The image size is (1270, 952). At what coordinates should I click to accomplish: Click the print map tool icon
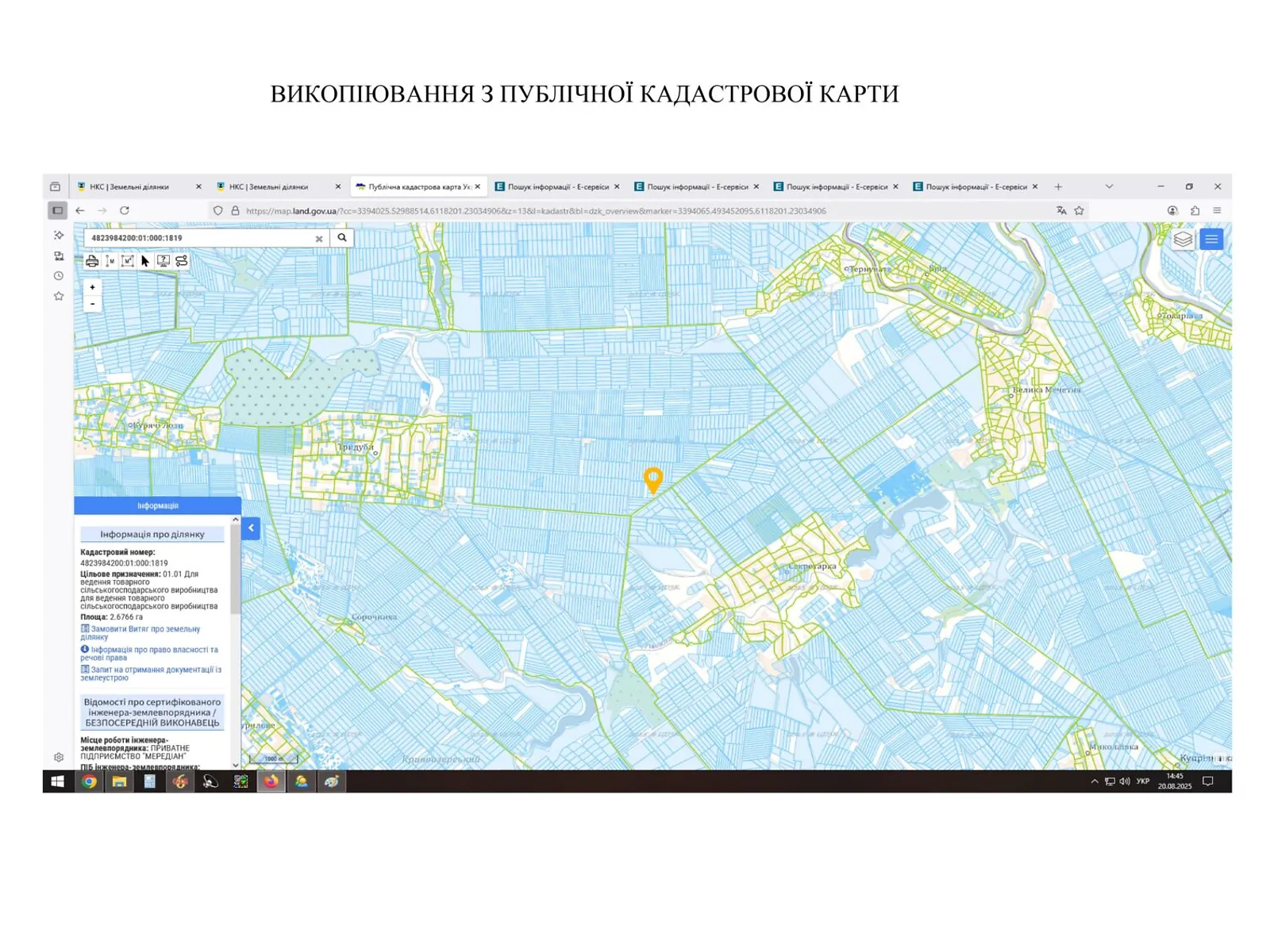[92, 261]
